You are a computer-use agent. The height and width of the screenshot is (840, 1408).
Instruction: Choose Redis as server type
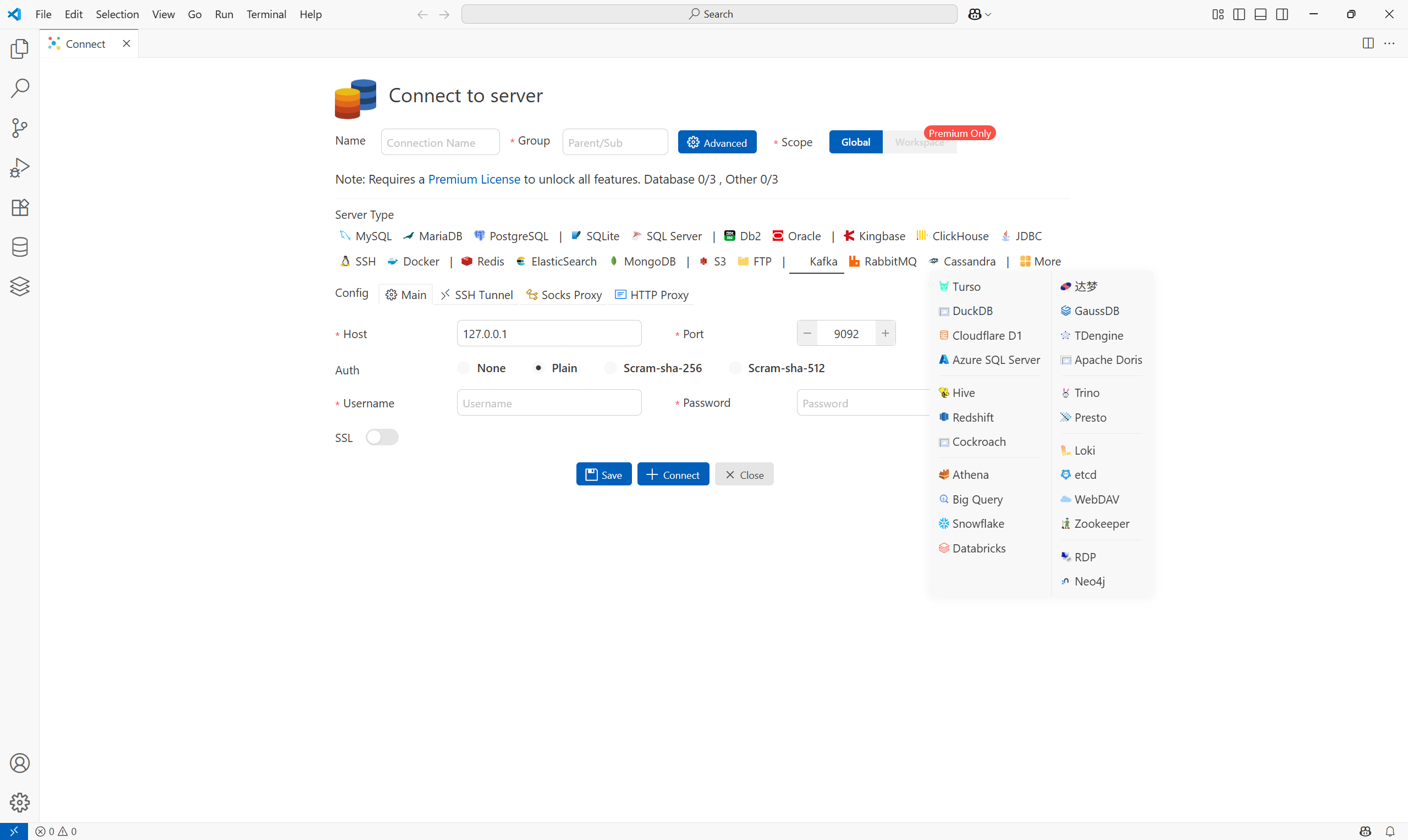[x=483, y=262]
